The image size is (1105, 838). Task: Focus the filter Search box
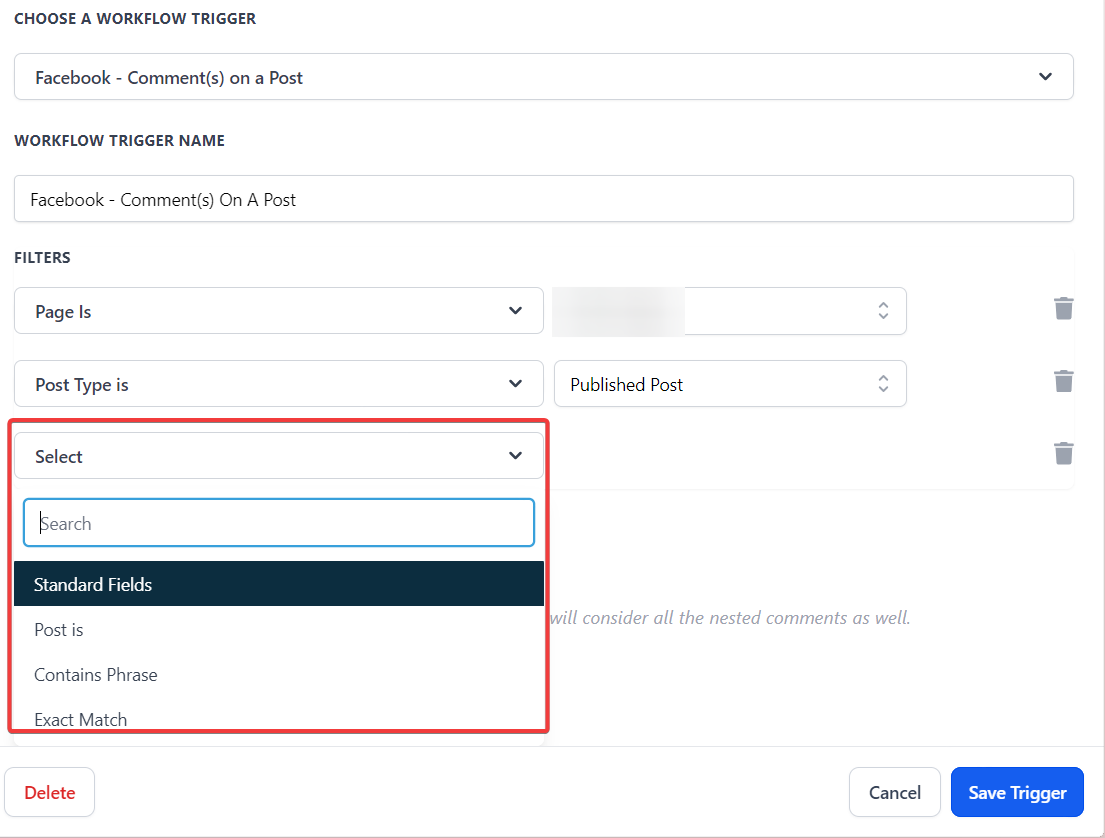pos(279,523)
